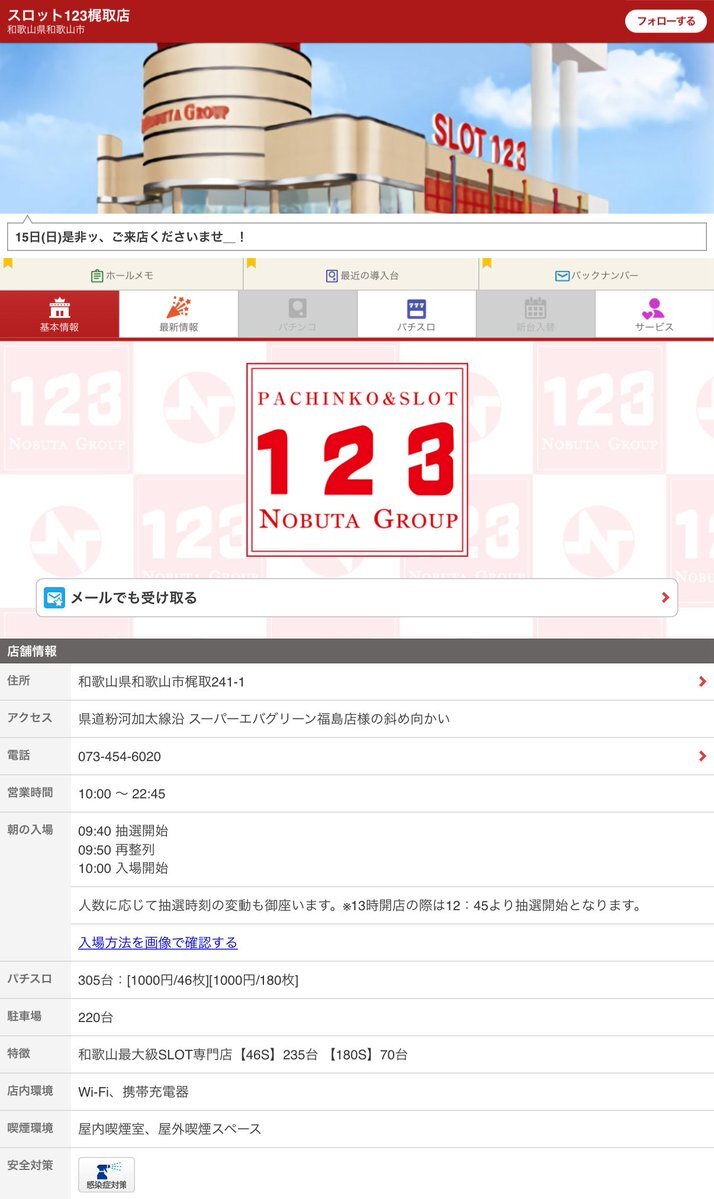The image size is (714, 1199).
Task: Click the バックナンバー envelope icon
Action: 562,275
